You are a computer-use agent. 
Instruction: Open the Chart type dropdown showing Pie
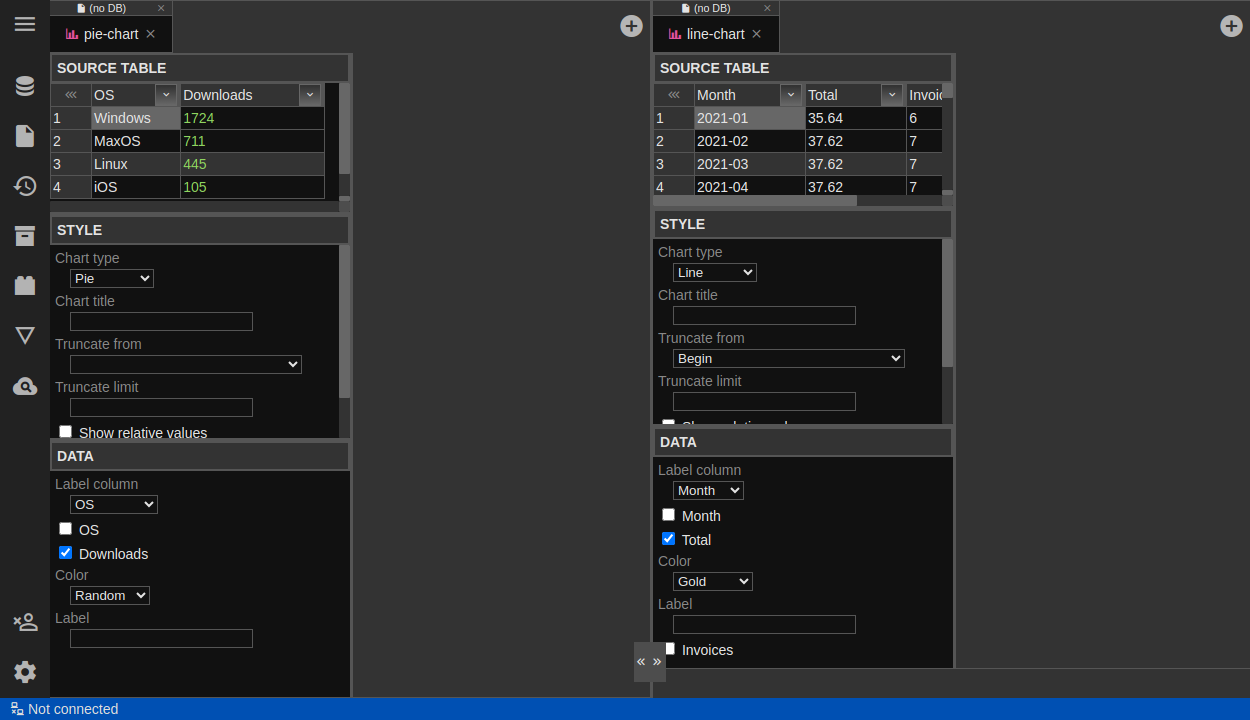112,279
